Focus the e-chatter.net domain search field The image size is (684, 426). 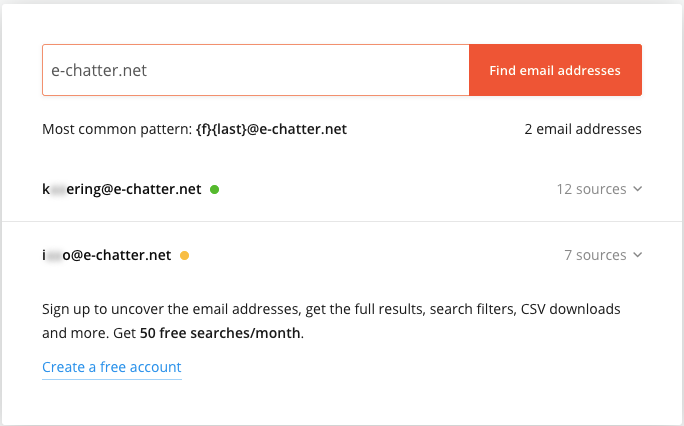click(256, 70)
